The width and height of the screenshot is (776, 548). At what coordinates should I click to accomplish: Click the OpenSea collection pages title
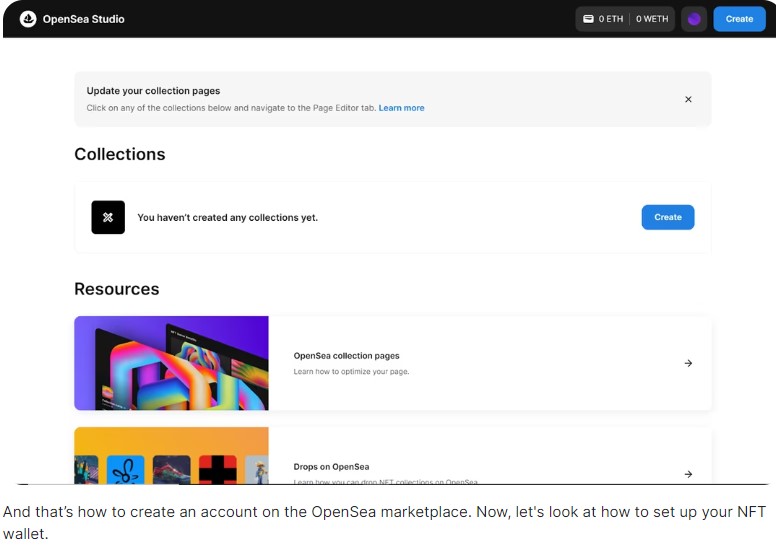click(x=346, y=356)
